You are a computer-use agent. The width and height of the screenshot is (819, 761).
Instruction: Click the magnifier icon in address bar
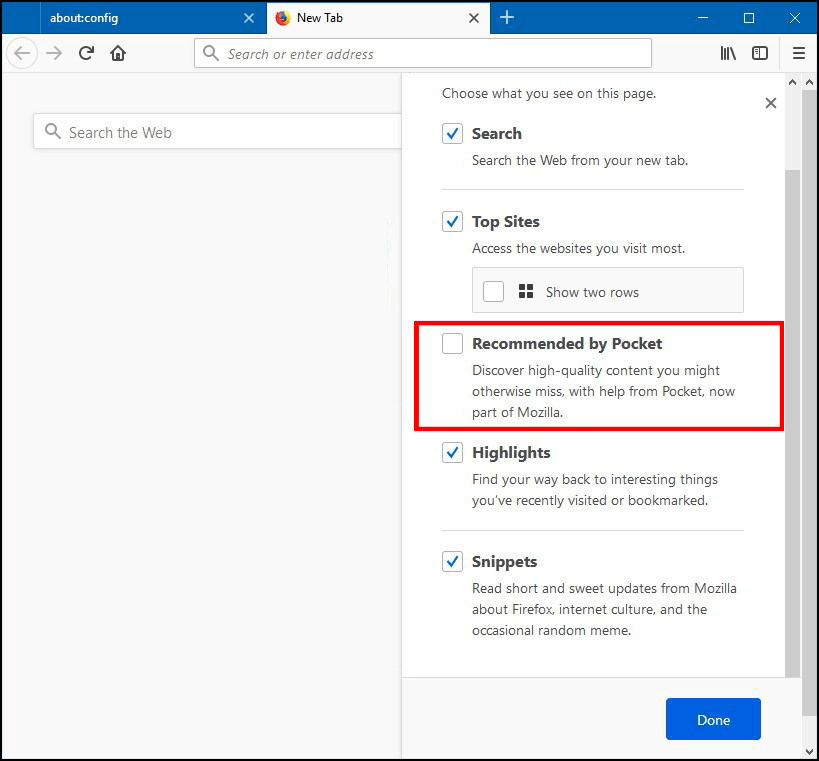click(210, 53)
